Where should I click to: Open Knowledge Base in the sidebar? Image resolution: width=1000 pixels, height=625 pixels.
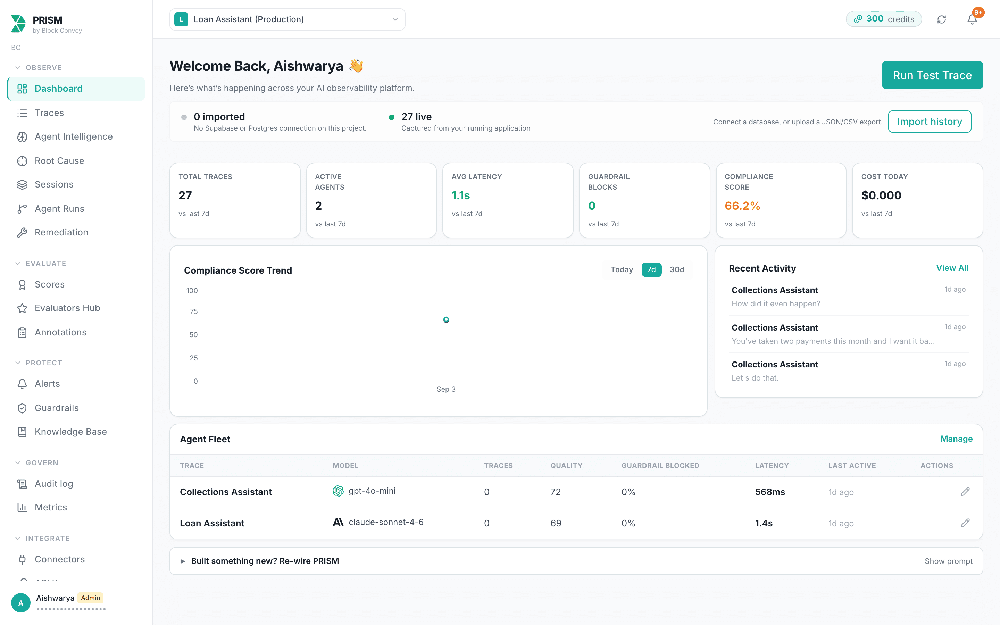(x=76, y=432)
